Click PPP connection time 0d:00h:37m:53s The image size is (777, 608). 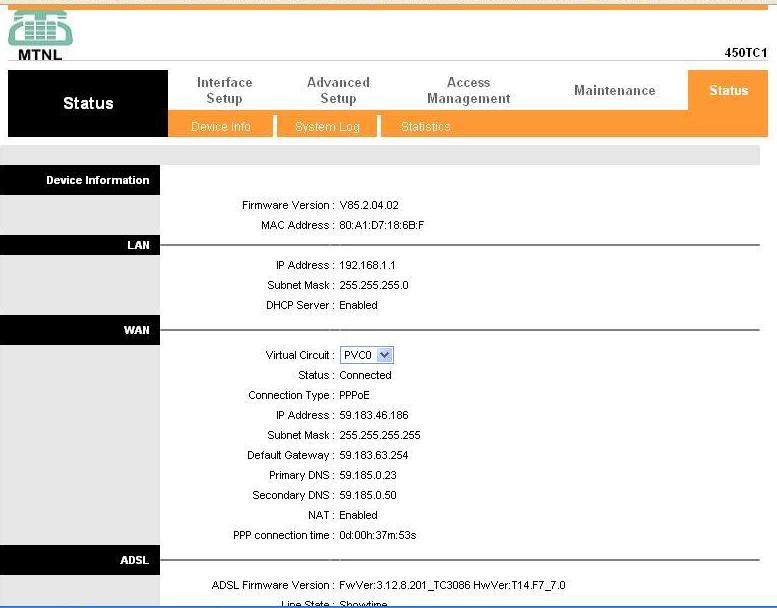(378, 535)
